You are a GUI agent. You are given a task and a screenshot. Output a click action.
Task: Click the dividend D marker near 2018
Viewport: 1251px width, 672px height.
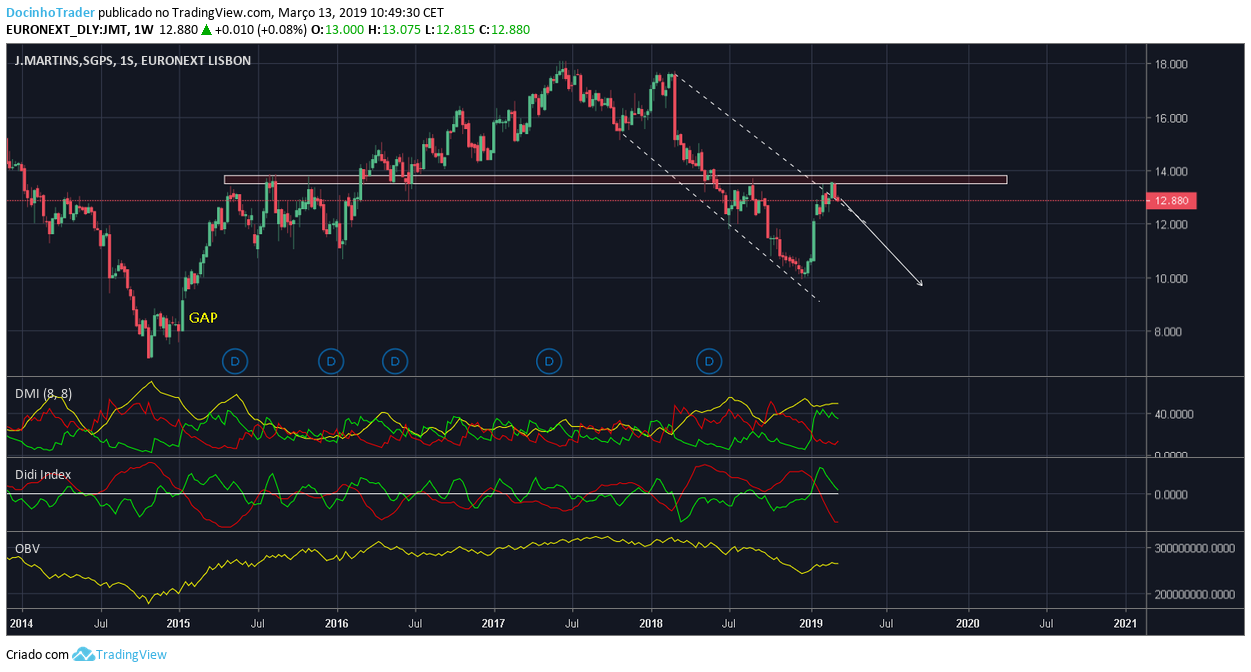pyautogui.click(x=709, y=360)
